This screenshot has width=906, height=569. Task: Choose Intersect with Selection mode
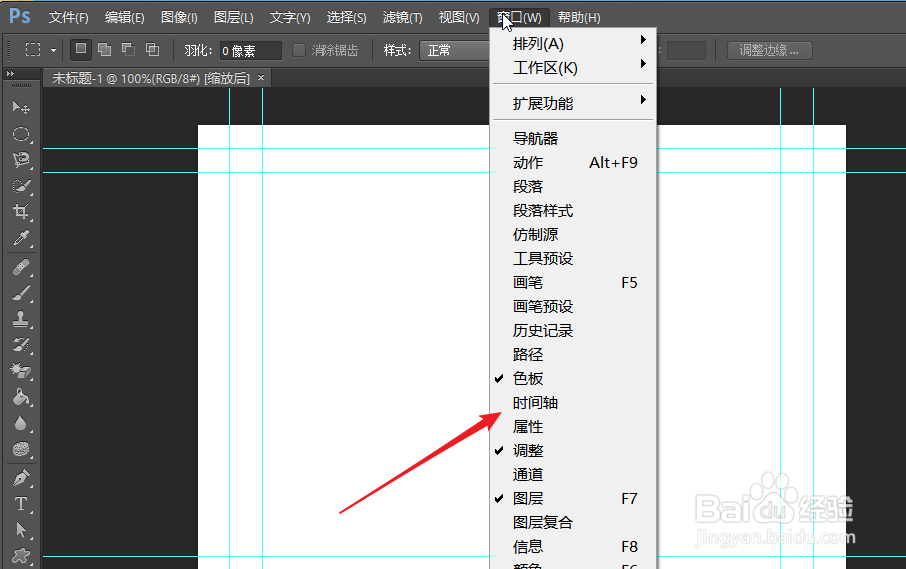(152, 50)
